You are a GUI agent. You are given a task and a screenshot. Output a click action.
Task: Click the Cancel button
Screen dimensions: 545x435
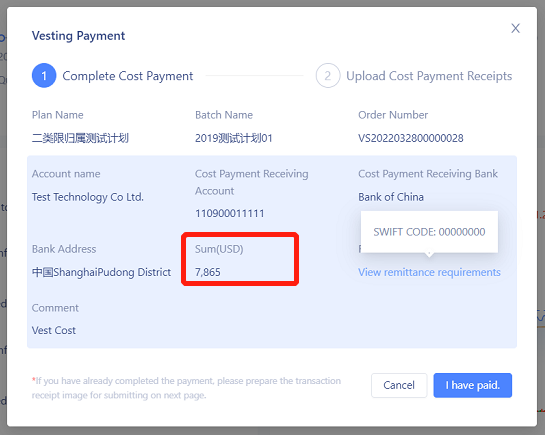click(x=399, y=385)
